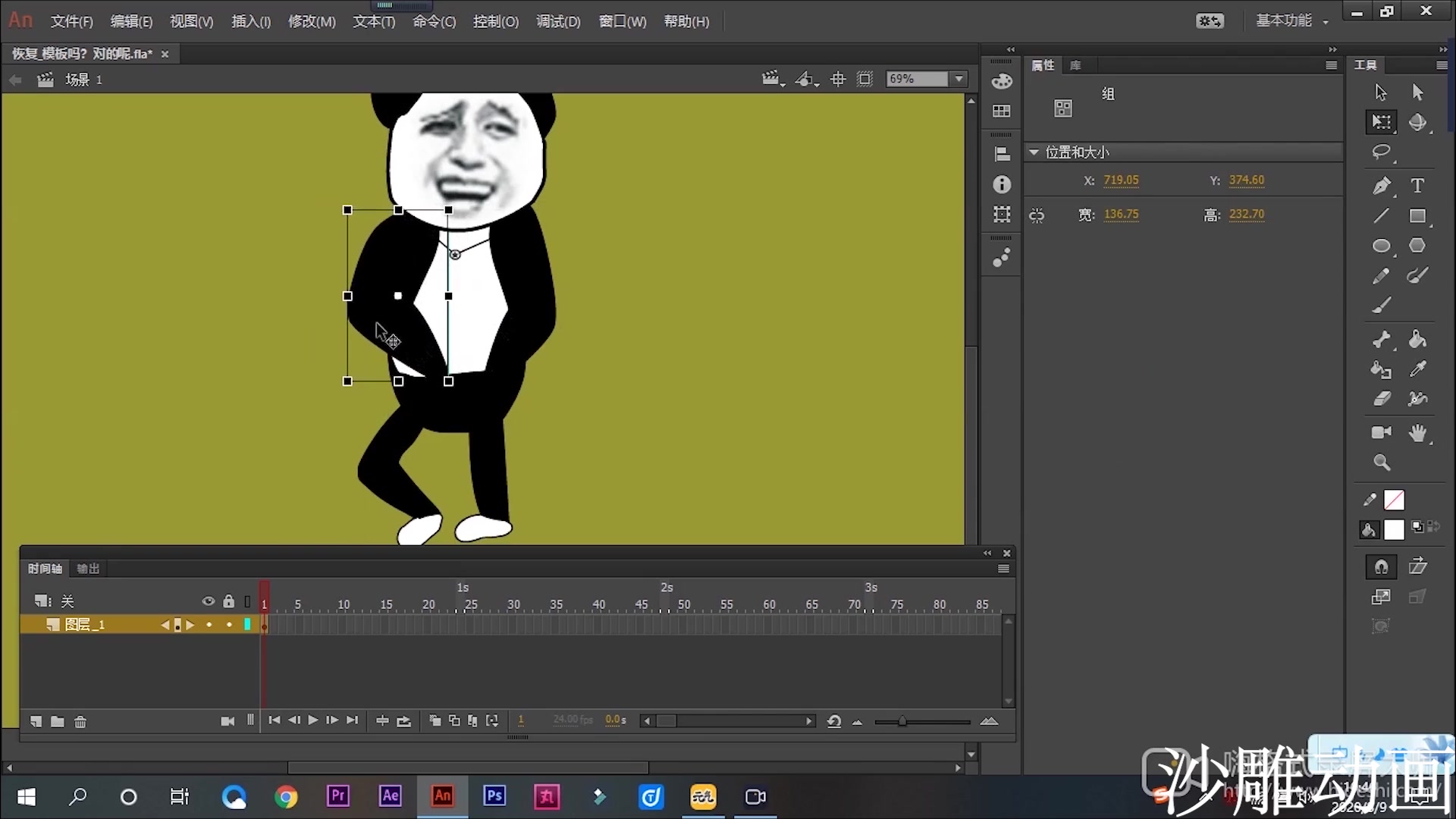Image resolution: width=1456 pixels, height=819 pixels.
Task: Click the white fill color swatch
Action: click(1394, 530)
